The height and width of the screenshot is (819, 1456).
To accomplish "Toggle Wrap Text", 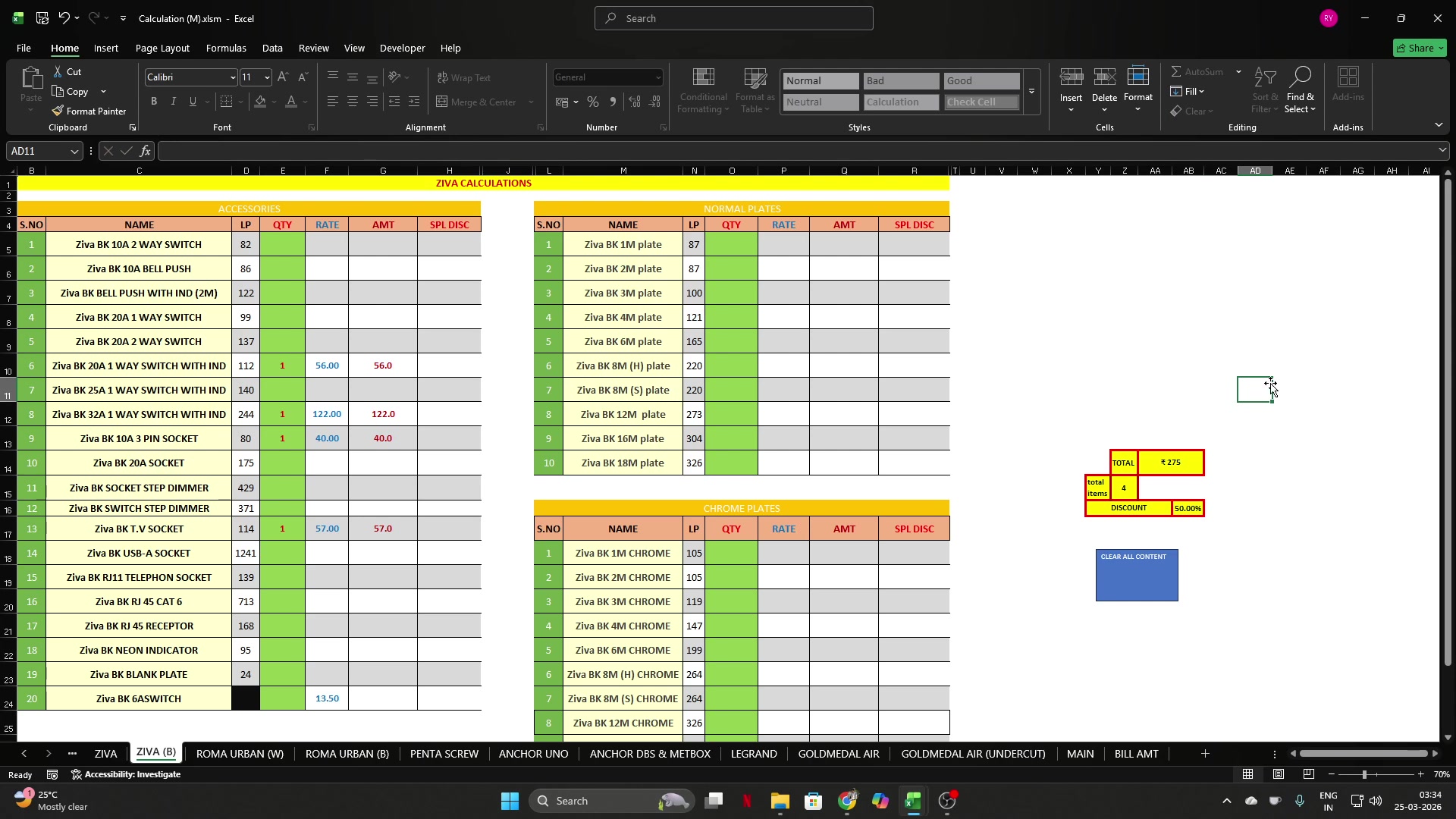I will [464, 77].
